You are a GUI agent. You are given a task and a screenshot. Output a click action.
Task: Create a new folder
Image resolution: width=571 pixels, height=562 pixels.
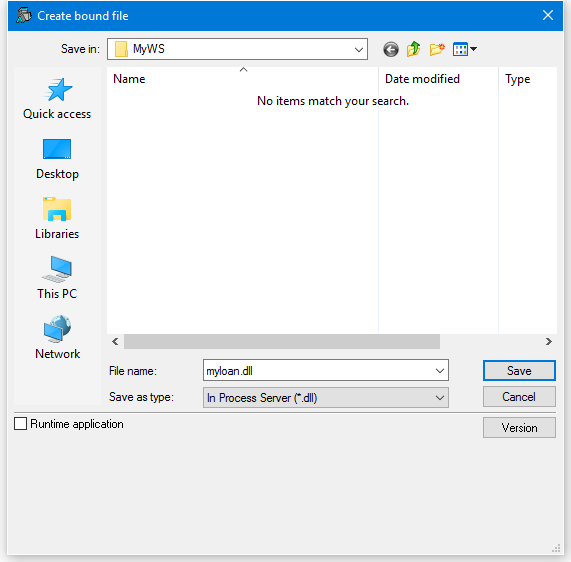point(437,49)
